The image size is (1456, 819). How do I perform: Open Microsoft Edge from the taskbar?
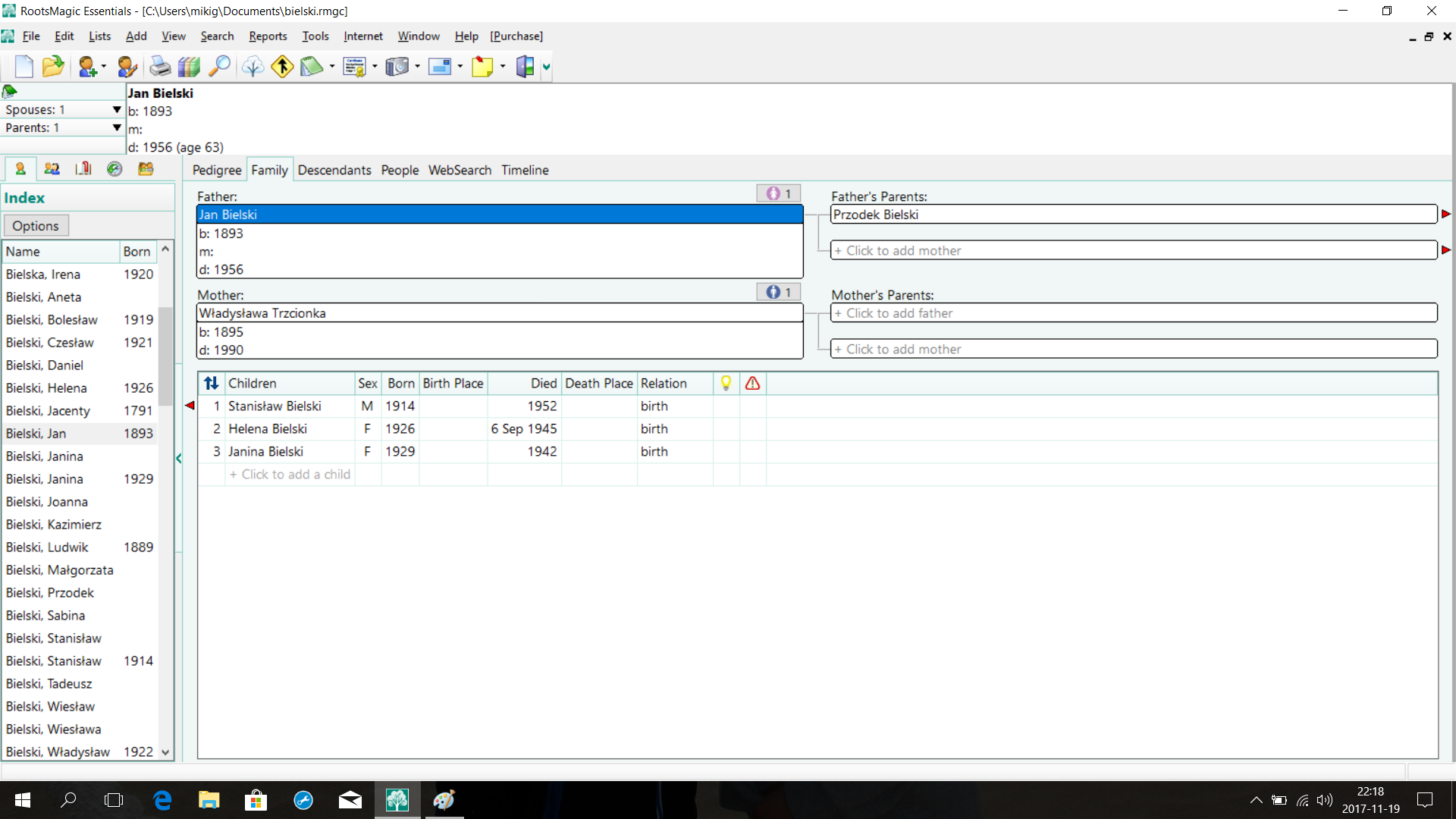tap(162, 800)
